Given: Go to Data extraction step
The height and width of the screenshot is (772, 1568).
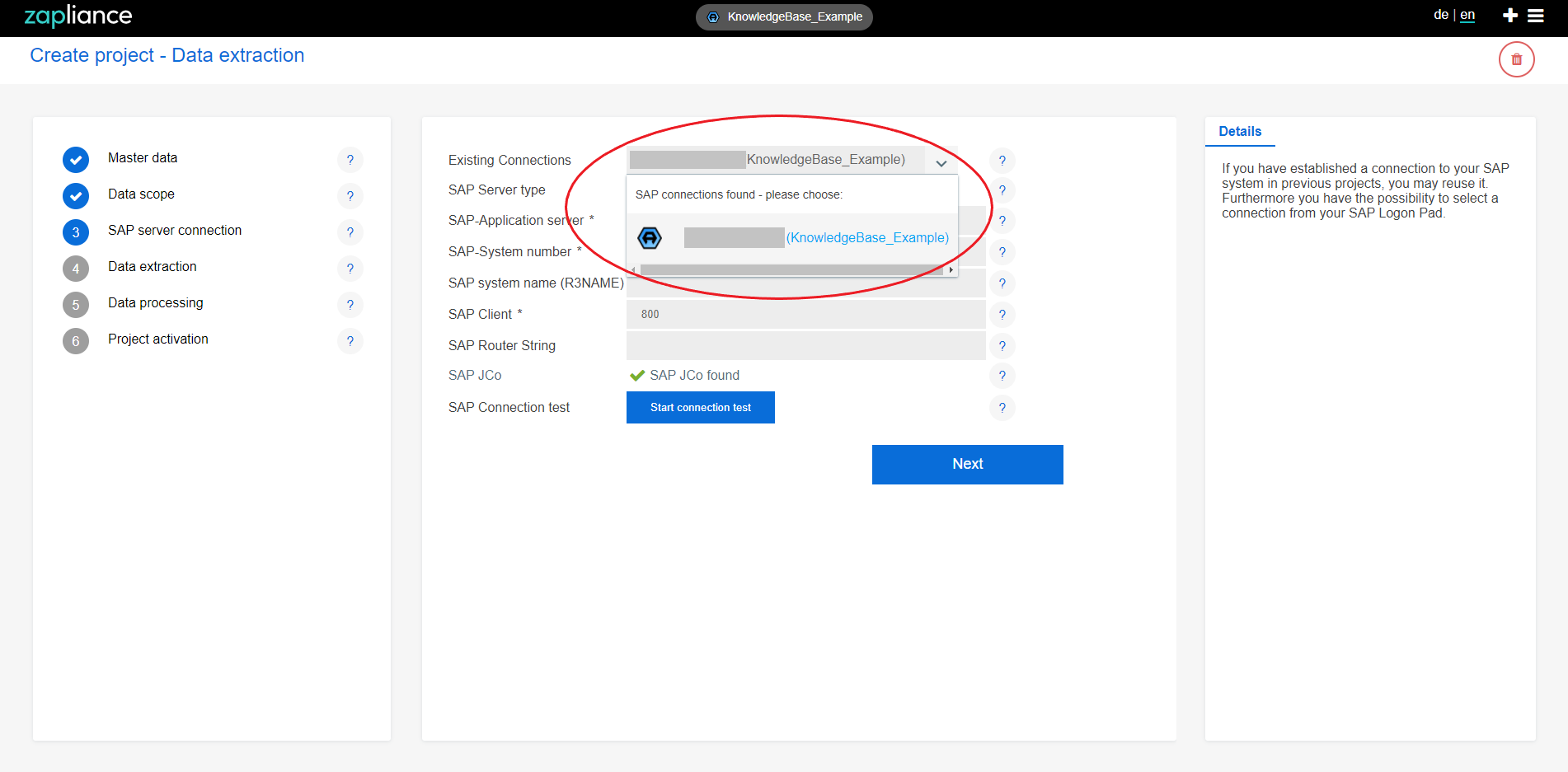Looking at the screenshot, I should coord(153,267).
